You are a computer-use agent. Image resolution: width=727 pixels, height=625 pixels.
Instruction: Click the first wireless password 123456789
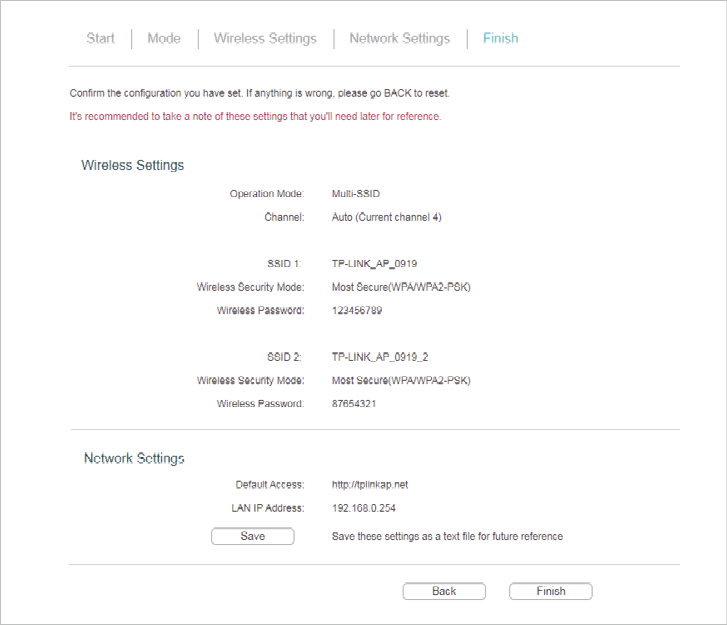click(357, 310)
